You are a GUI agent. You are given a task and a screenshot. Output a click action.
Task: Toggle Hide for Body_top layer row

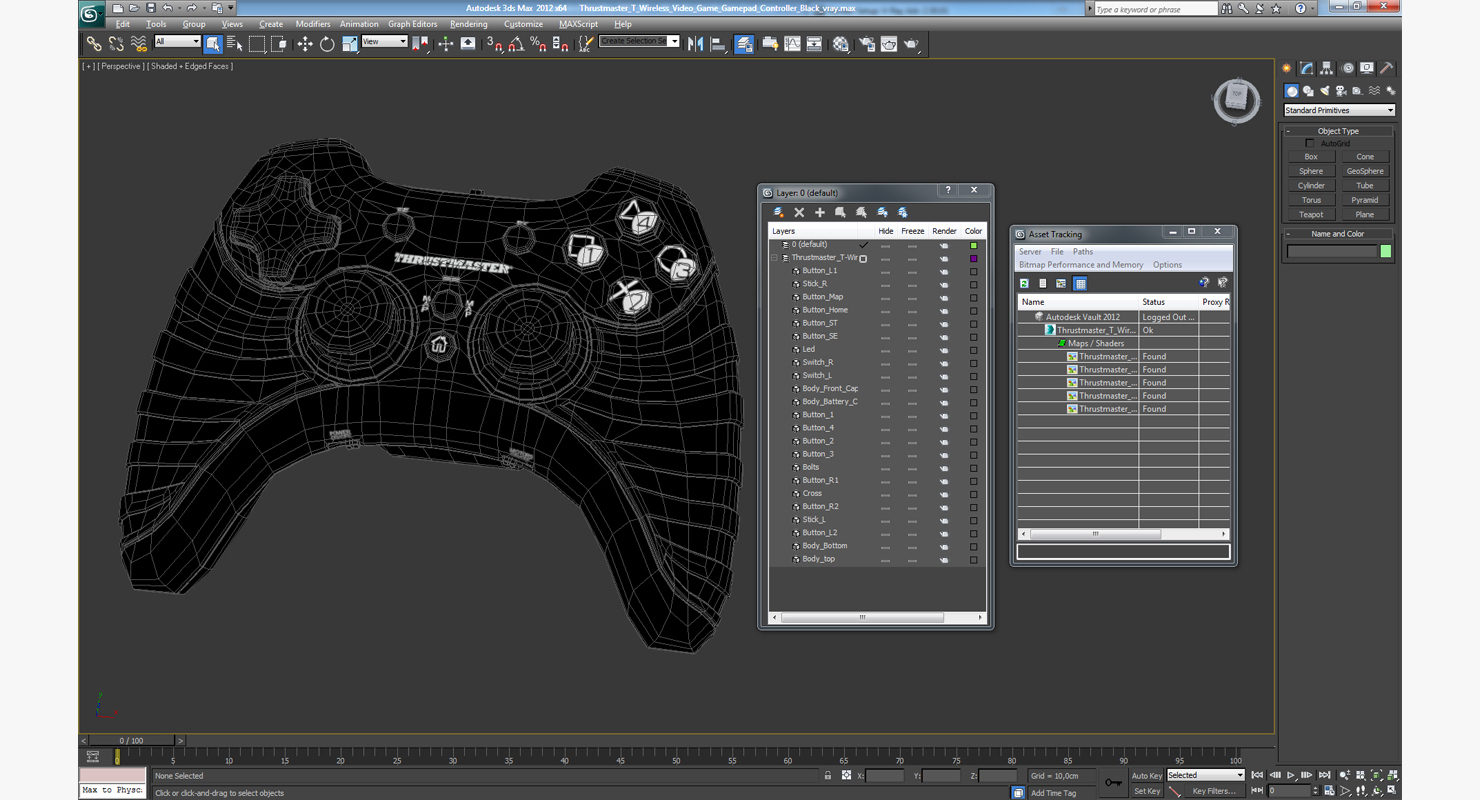pyautogui.click(x=885, y=559)
